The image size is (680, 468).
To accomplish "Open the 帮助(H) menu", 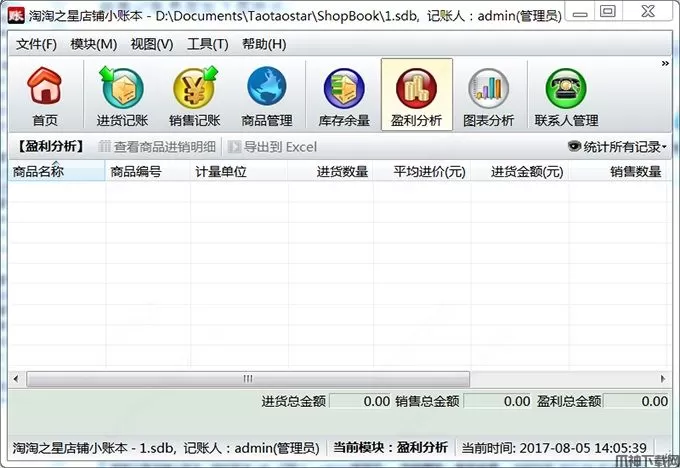I will point(264,44).
